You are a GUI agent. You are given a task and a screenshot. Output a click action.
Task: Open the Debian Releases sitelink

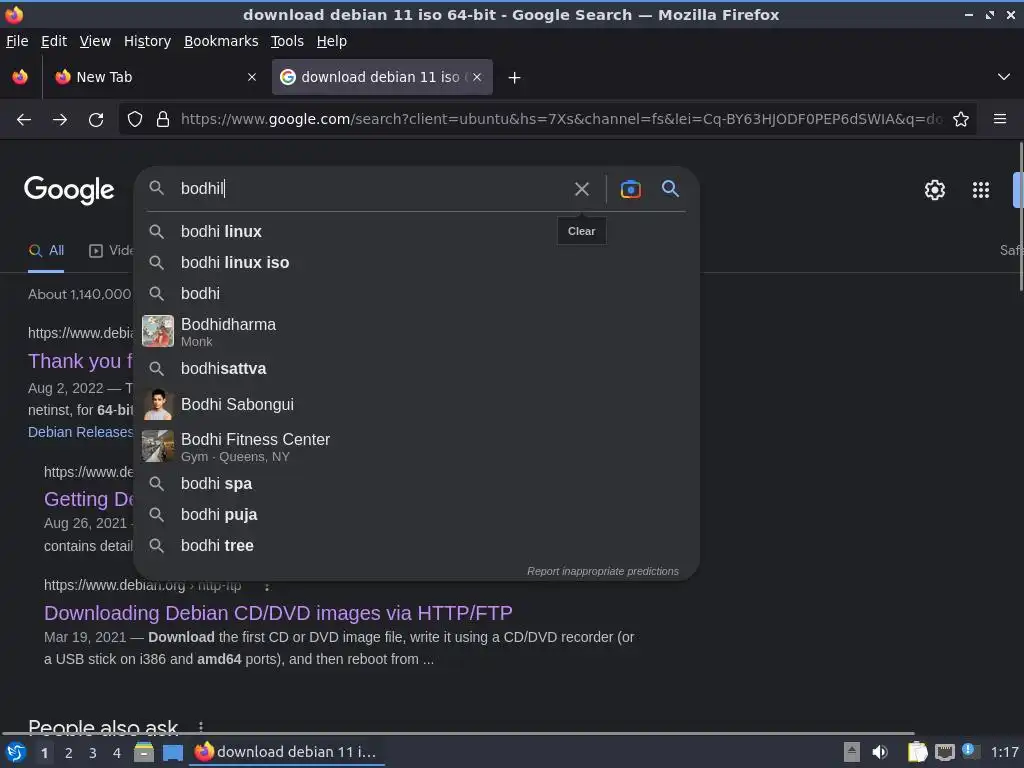tap(80, 432)
